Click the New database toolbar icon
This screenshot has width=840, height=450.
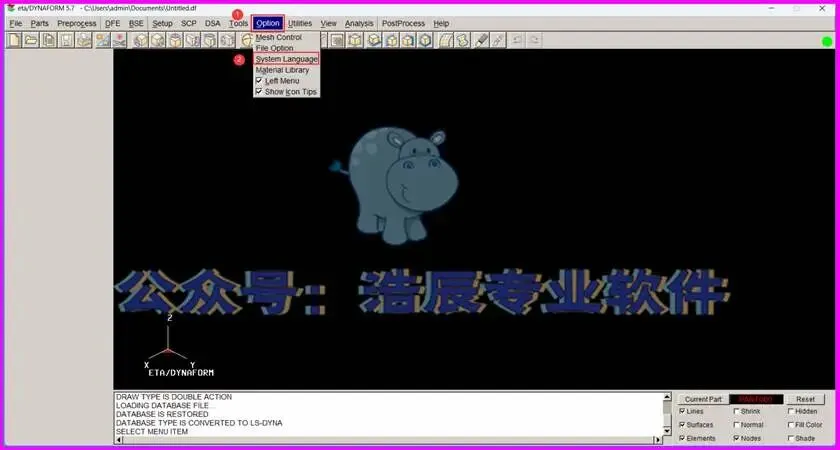pyautogui.click(x=14, y=40)
